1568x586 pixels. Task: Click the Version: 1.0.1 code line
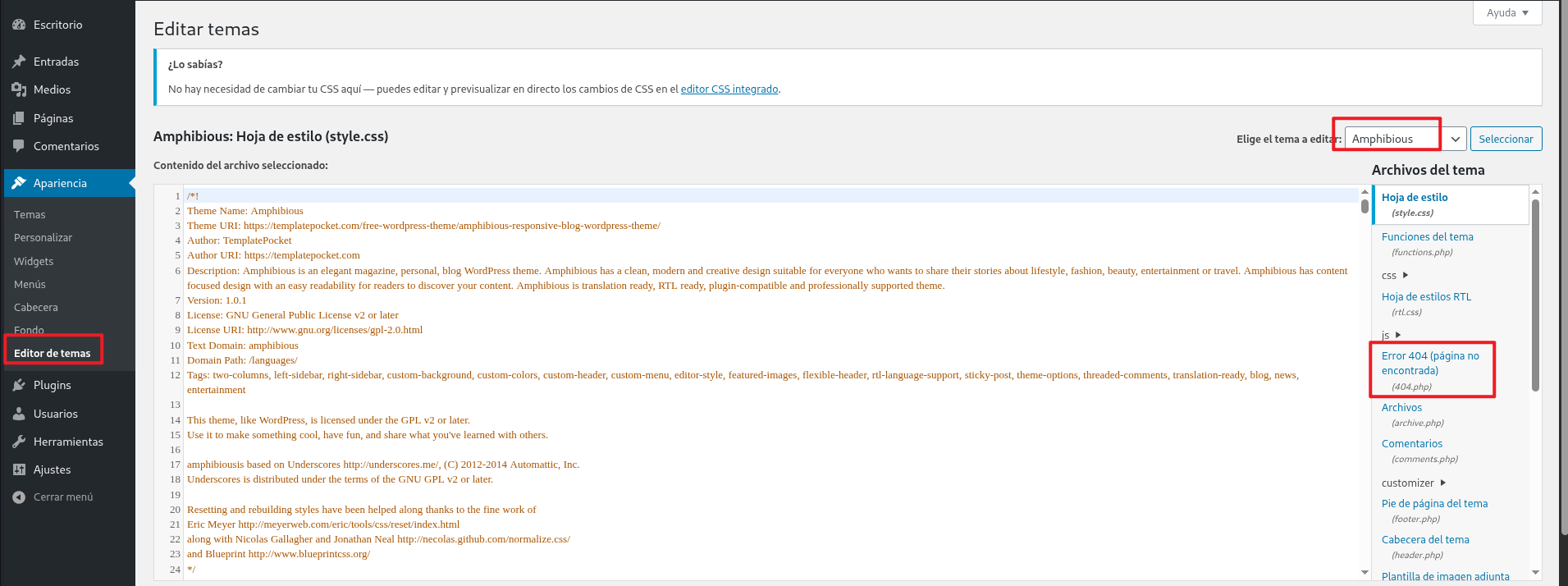pyautogui.click(x=217, y=300)
